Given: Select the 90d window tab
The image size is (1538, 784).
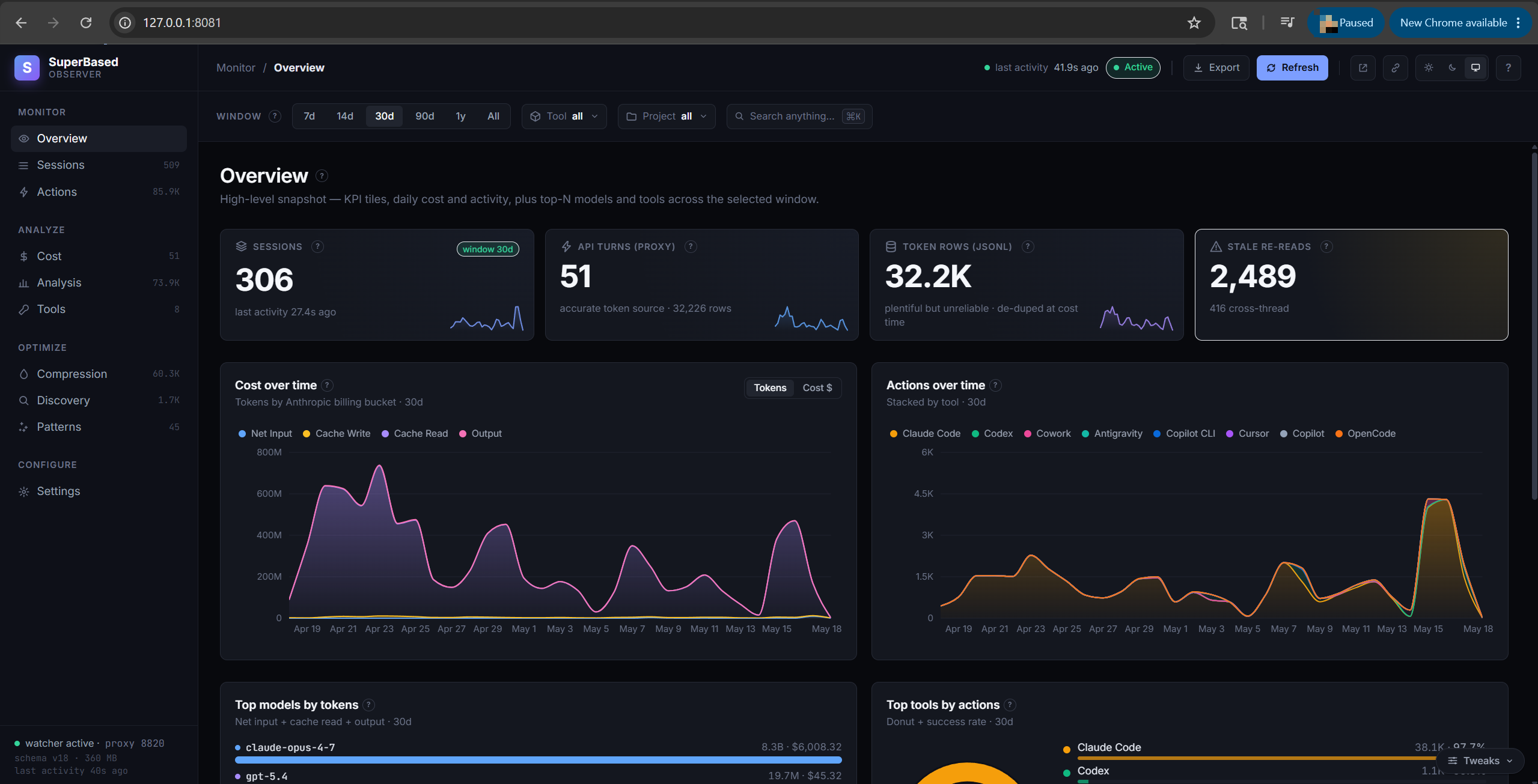Looking at the screenshot, I should click(x=424, y=117).
